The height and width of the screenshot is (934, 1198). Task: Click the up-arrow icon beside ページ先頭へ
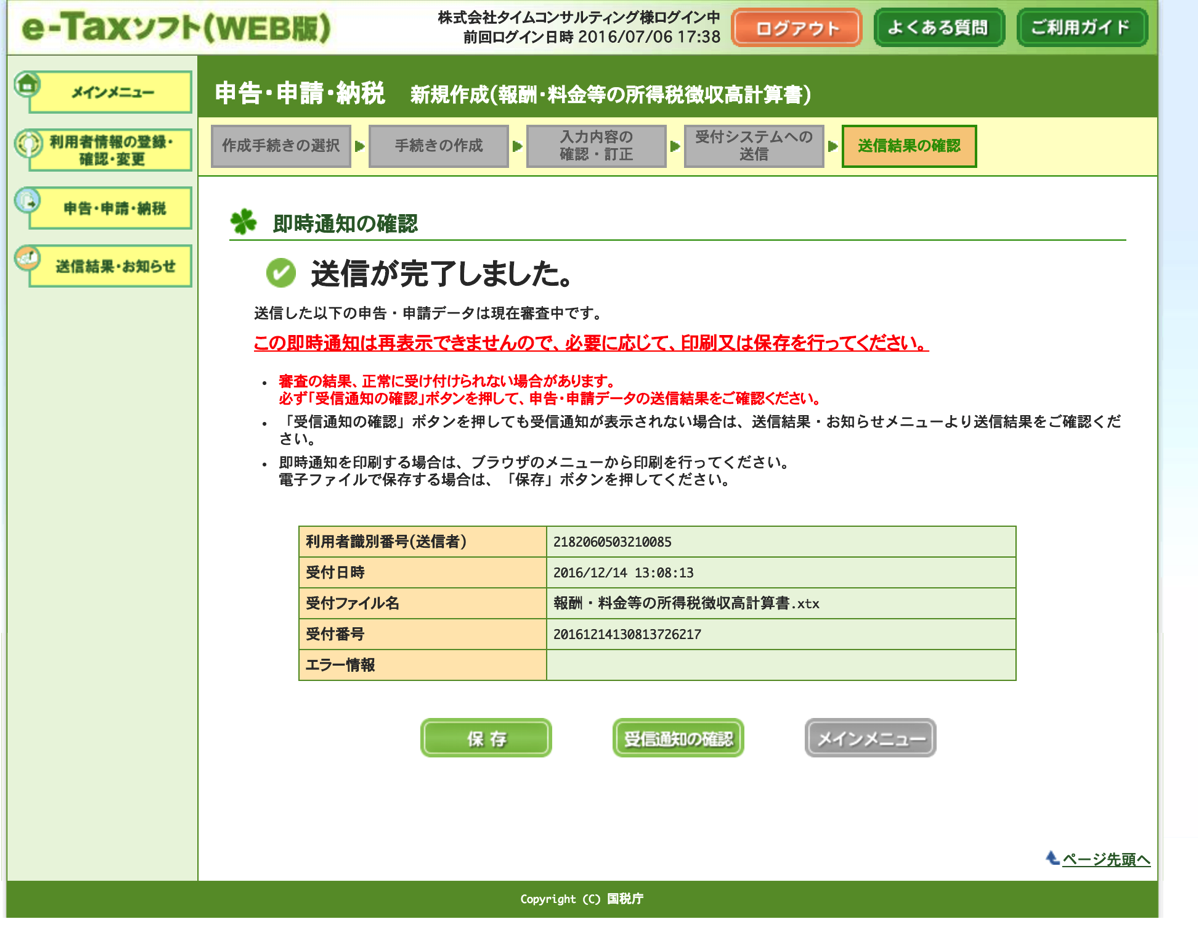pyautogui.click(x=1052, y=858)
